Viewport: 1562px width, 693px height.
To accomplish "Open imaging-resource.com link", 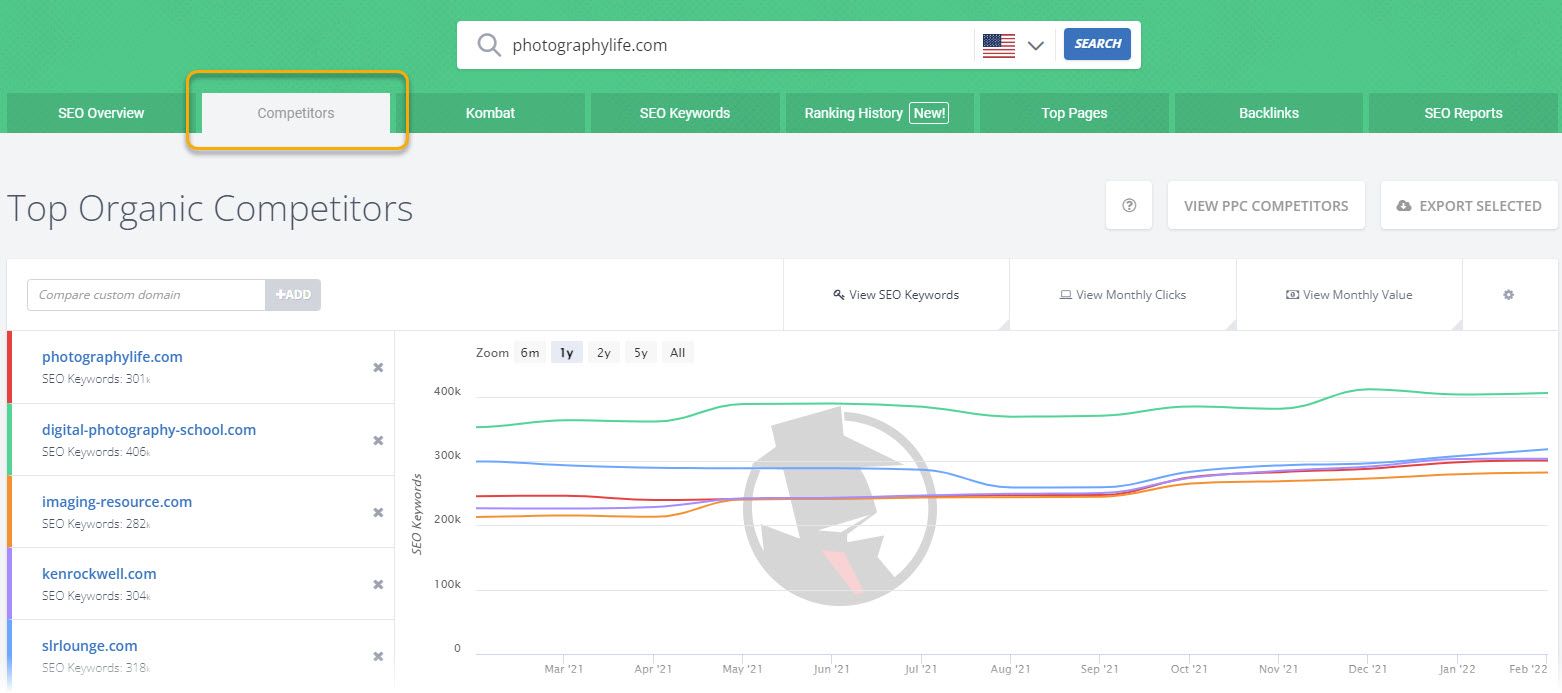I will coord(117,502).
